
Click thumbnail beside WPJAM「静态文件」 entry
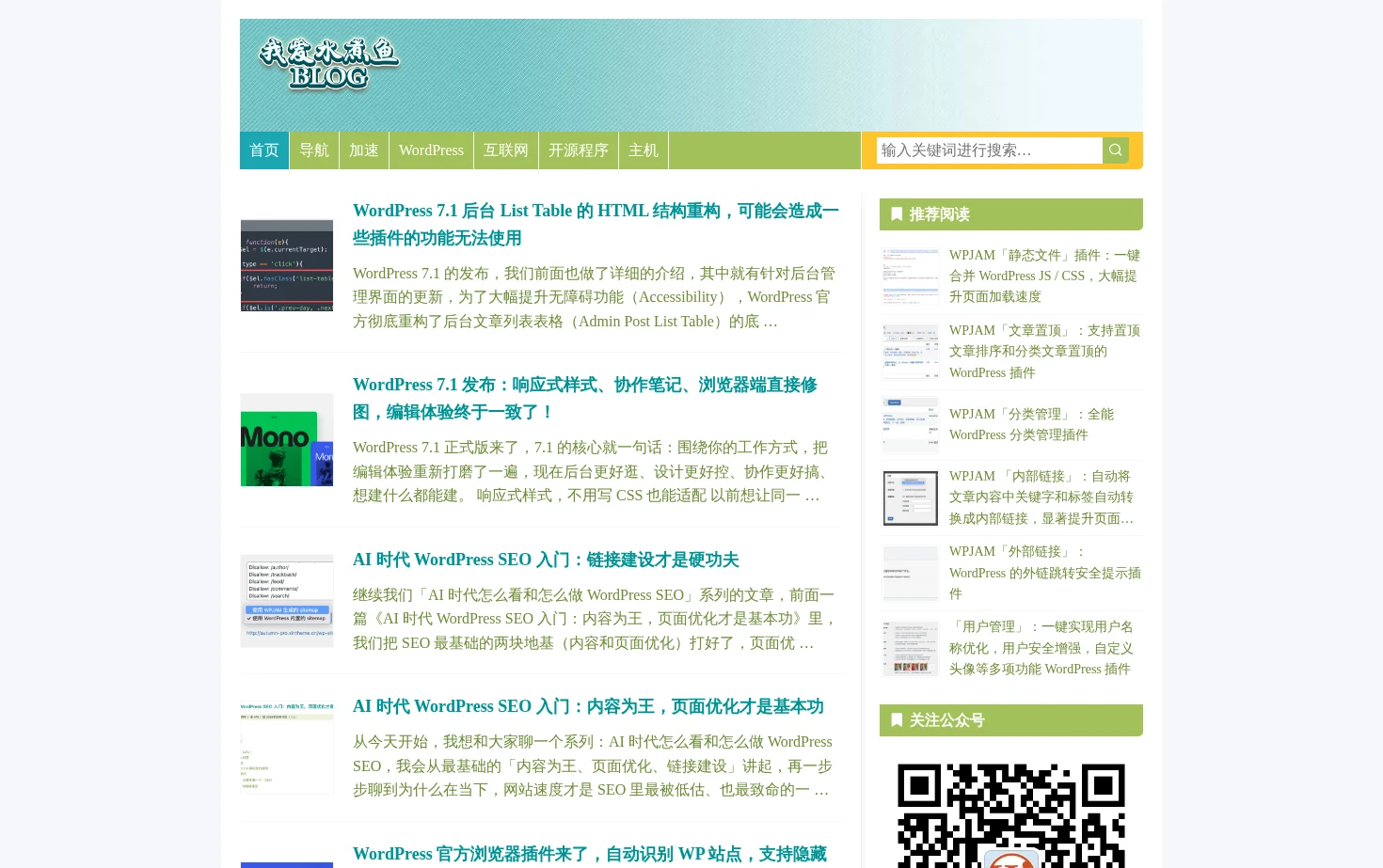click(x=911, y=276)
